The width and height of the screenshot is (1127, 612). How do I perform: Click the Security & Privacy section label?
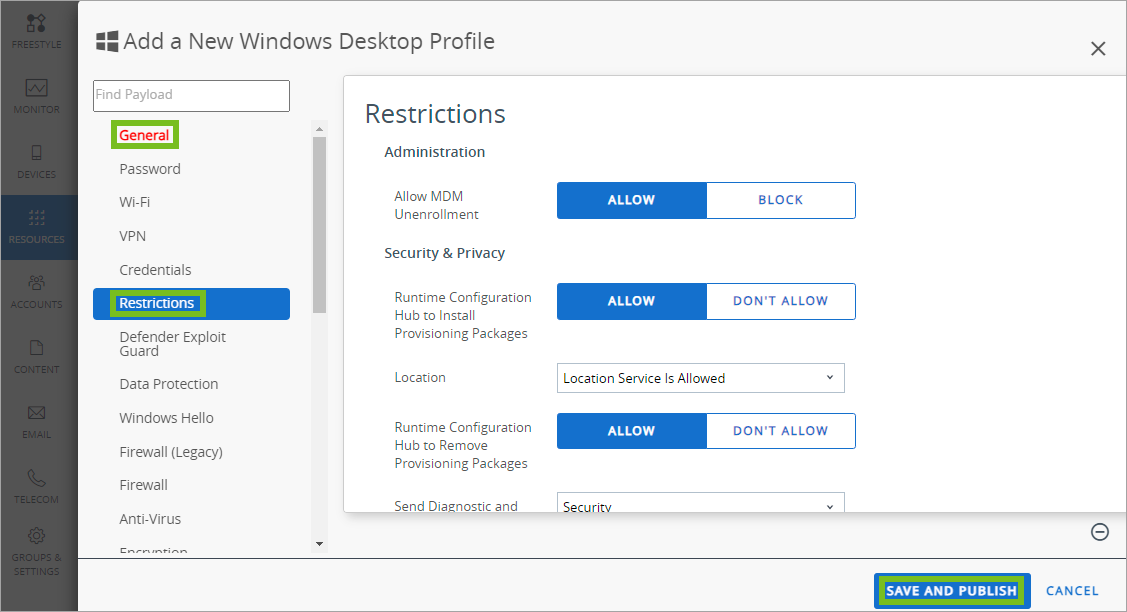coord(444,252)
